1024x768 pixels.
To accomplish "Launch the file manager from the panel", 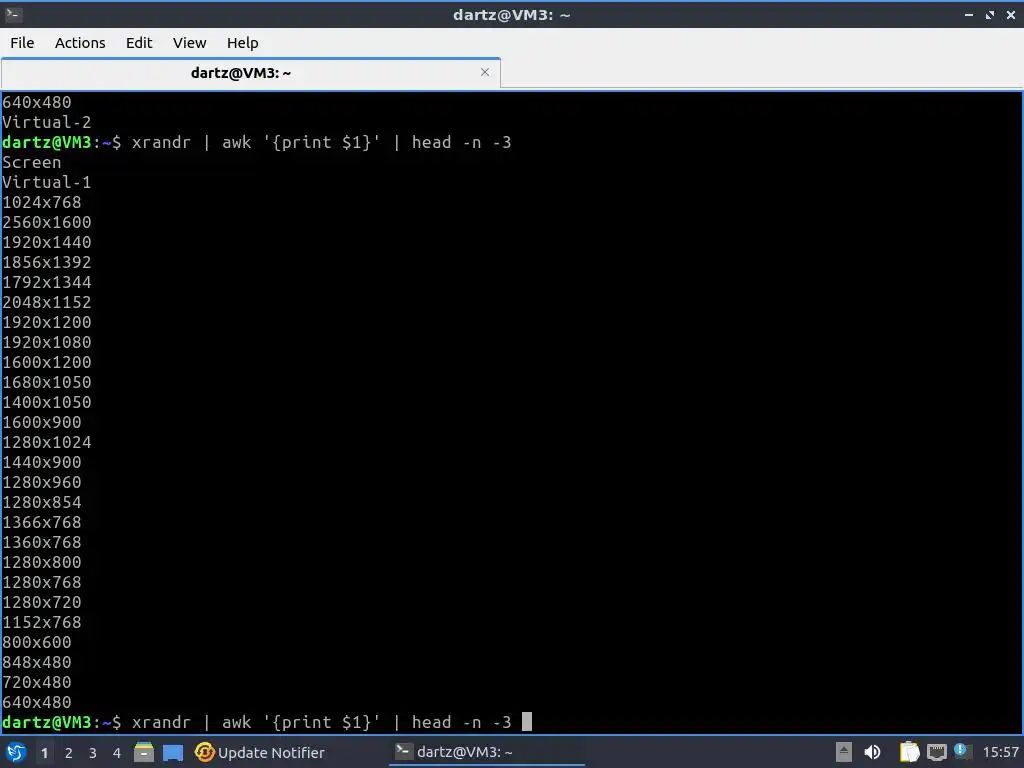I will pos(144,752).
